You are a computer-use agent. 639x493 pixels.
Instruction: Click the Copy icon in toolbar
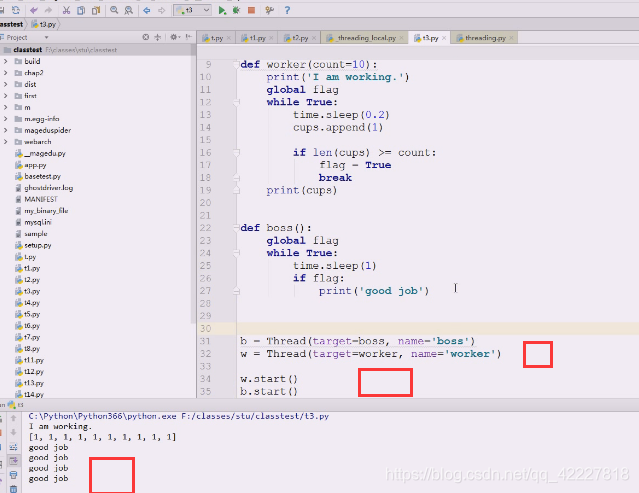(81, 10)
